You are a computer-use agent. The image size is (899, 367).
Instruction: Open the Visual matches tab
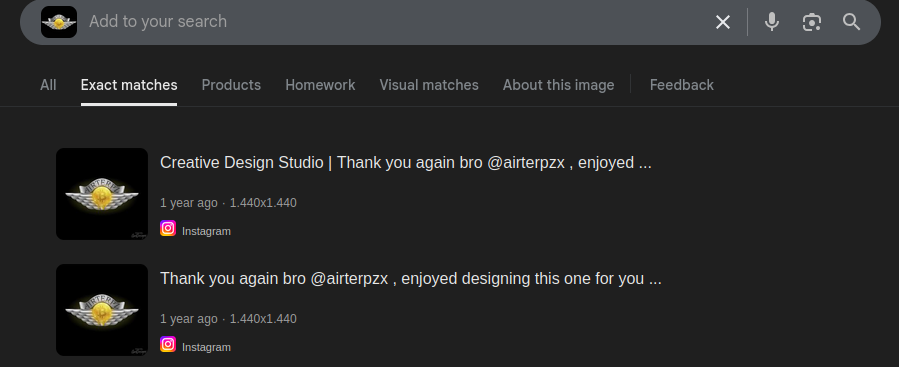coord(429,85)
